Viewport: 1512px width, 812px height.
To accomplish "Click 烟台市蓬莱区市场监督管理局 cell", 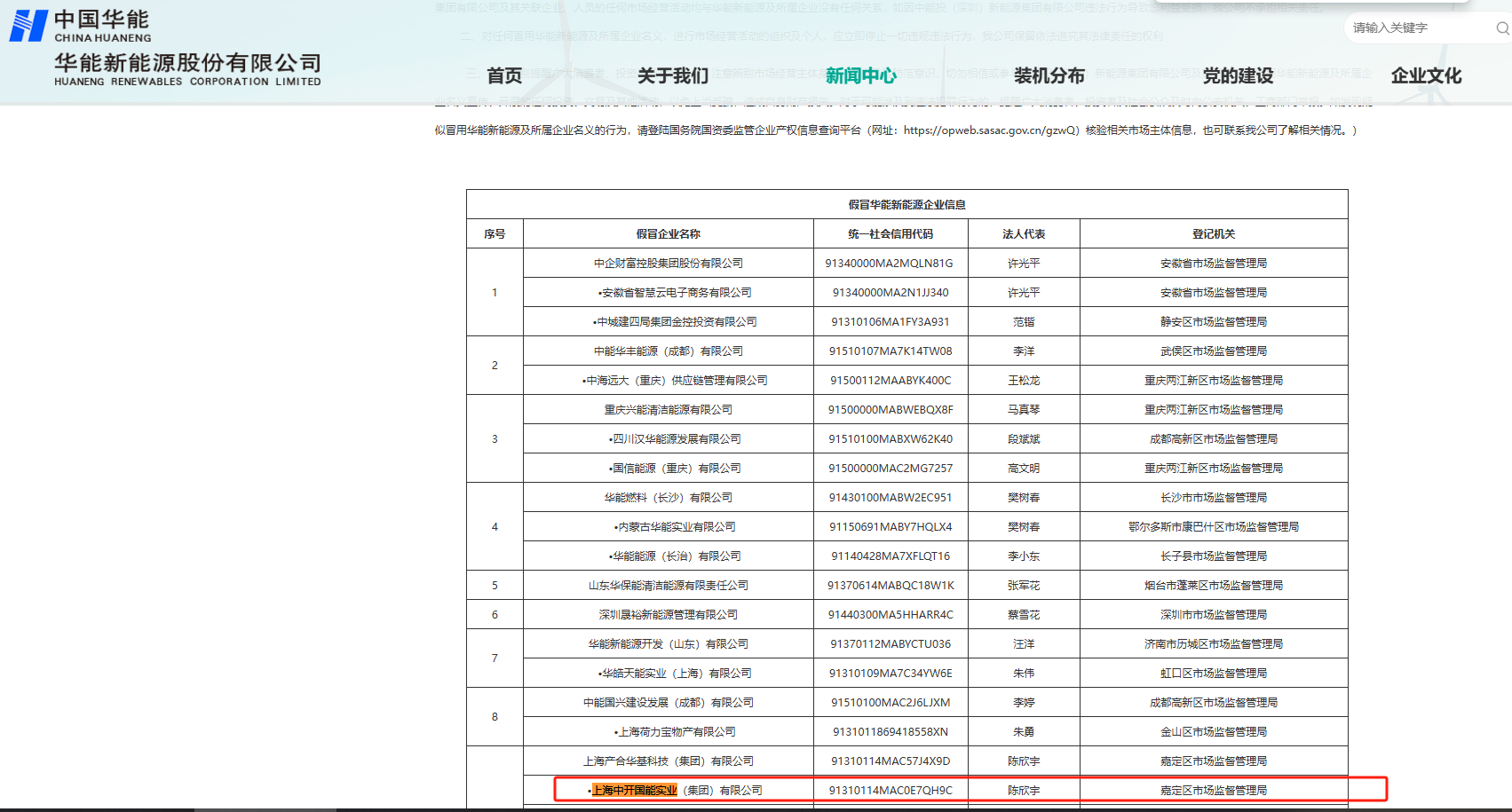I will click(1214, 586).
